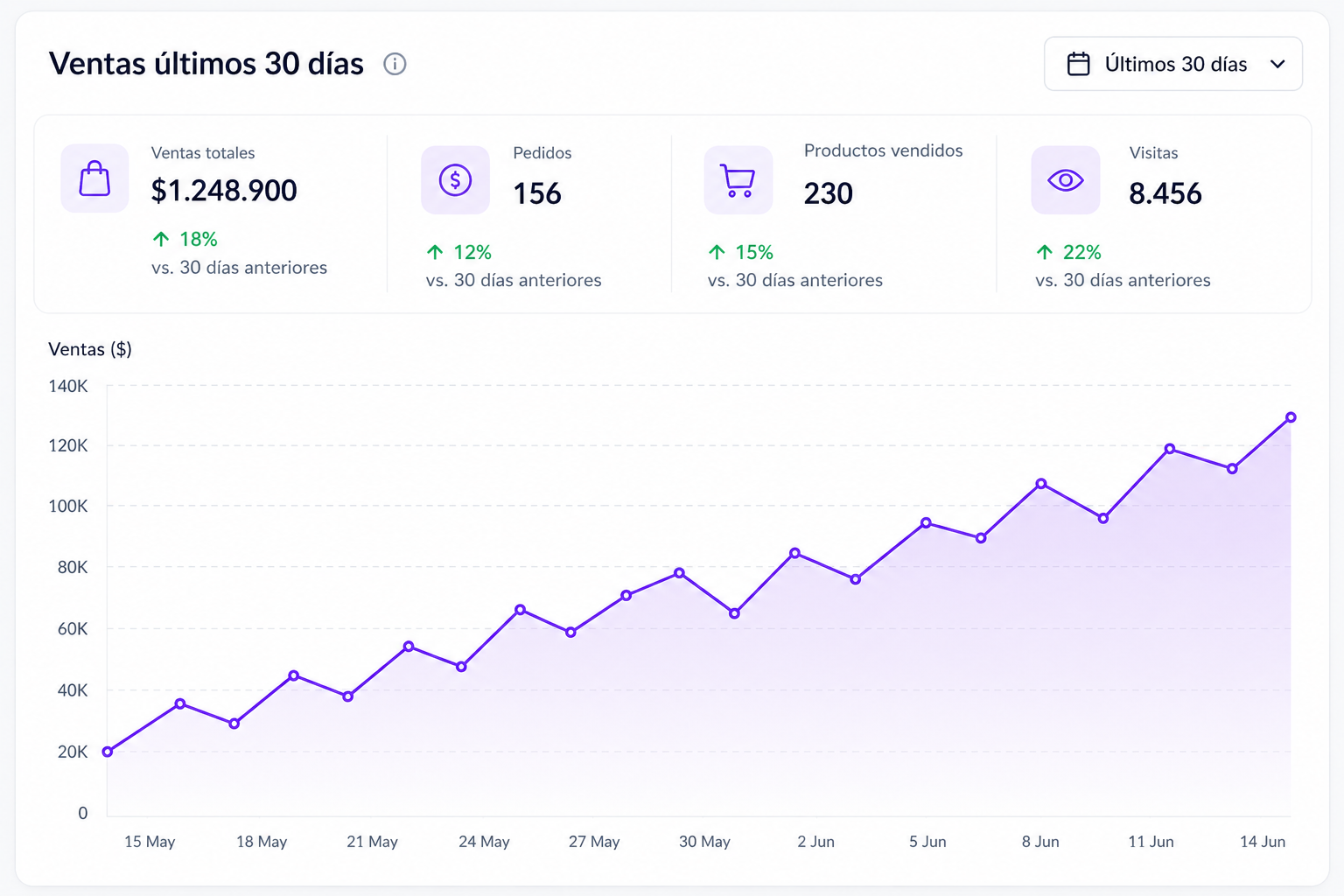Viewport: 1344px width, 896px height.
Task: Click the "15 May" date label
Action: pos(150,842)
